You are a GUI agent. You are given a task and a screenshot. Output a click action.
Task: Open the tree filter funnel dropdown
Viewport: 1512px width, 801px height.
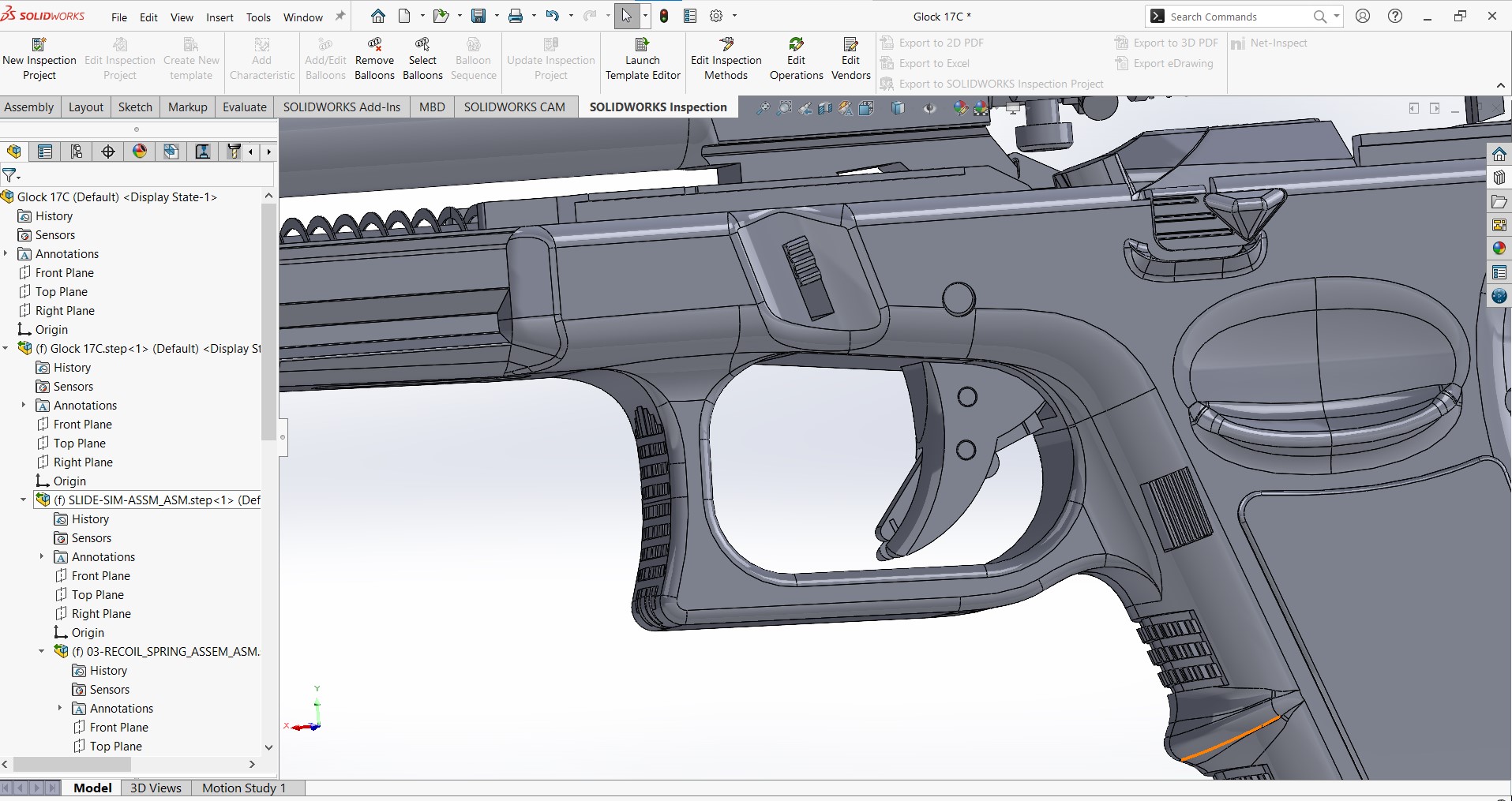11,174
